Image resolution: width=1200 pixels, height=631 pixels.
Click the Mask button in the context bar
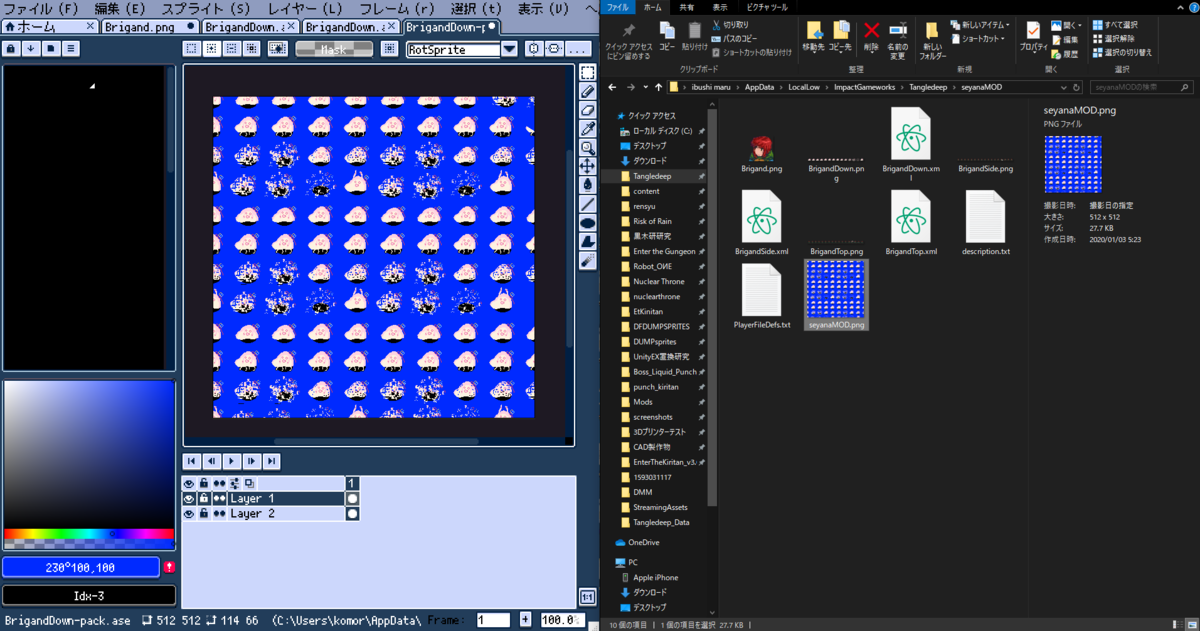tap(333, 48)
